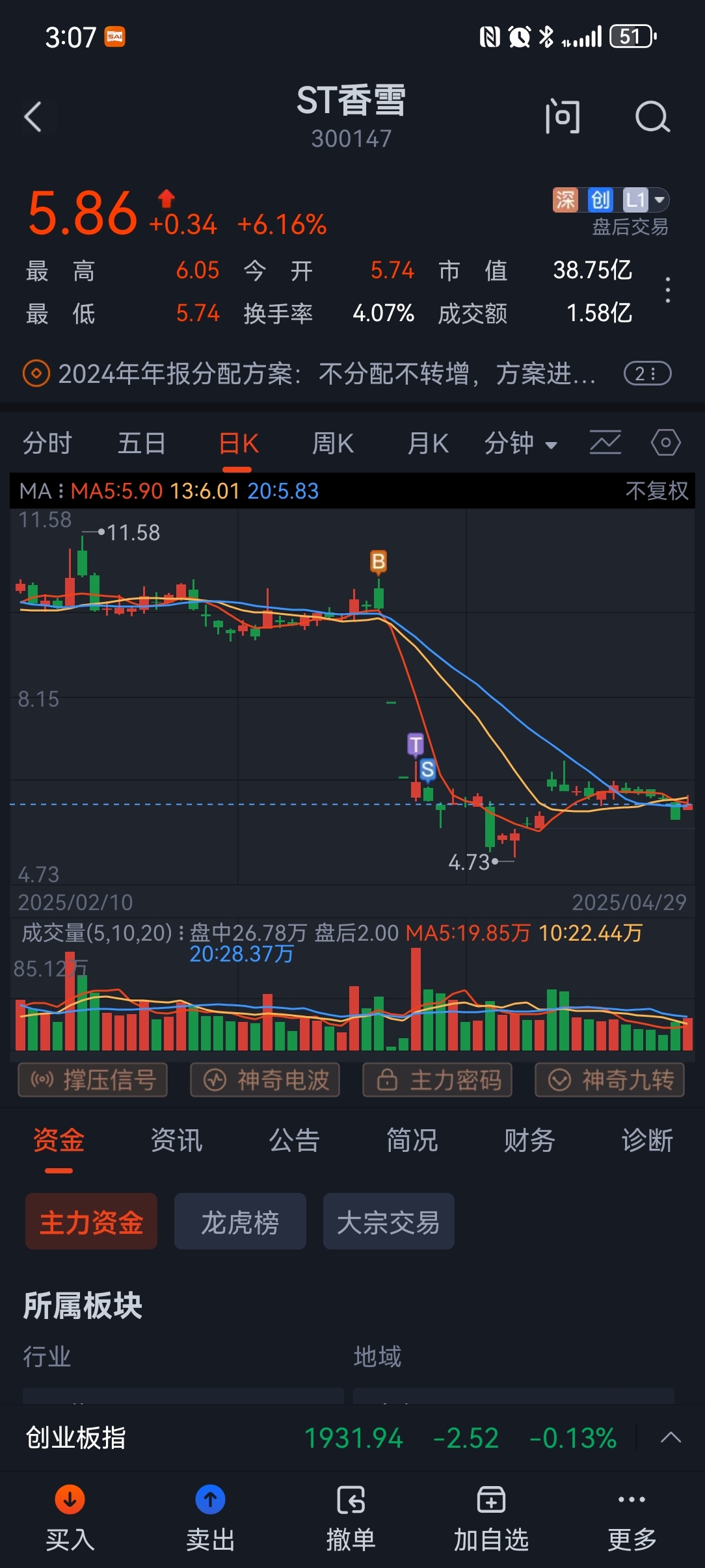Open the 简况 tab
705x1568 pixels.
pyautogui.click(x=412, y=1140)
